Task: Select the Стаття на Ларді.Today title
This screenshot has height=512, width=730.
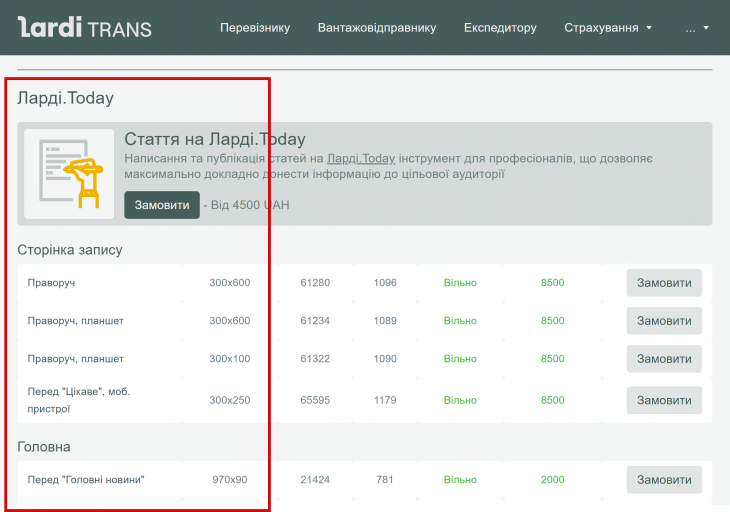Action: coord(215,139)
